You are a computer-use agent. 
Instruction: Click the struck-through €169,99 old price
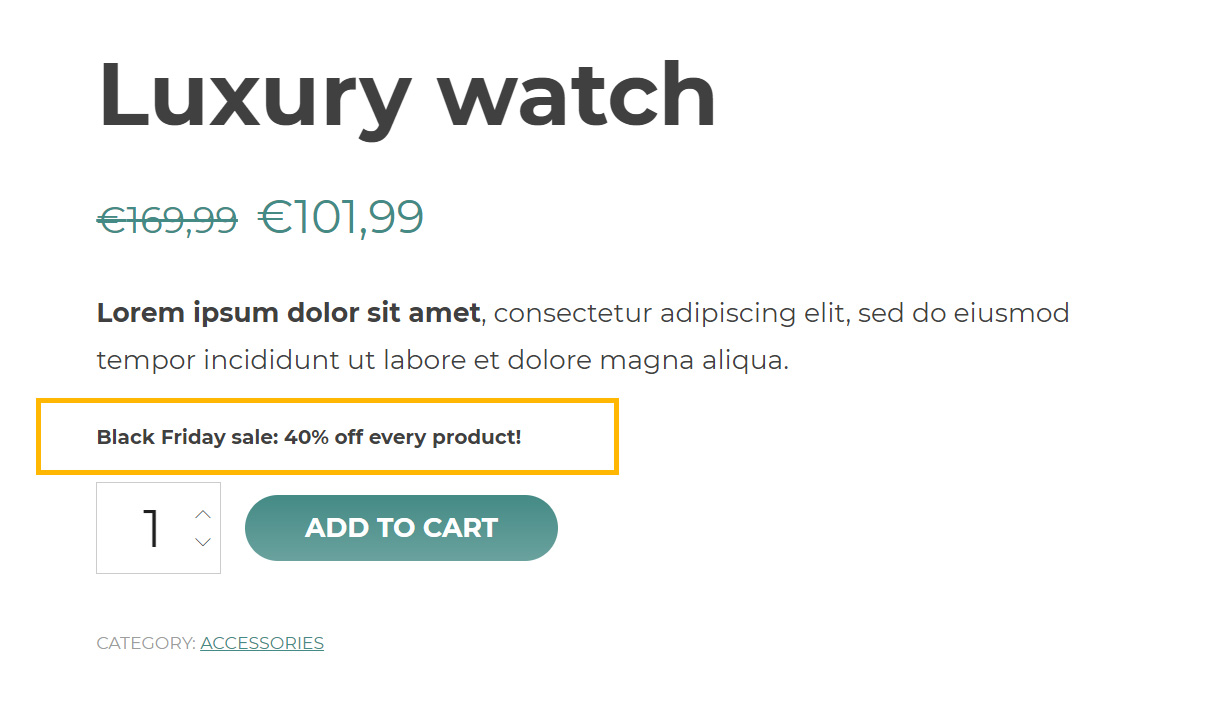[x=167, y=220]
